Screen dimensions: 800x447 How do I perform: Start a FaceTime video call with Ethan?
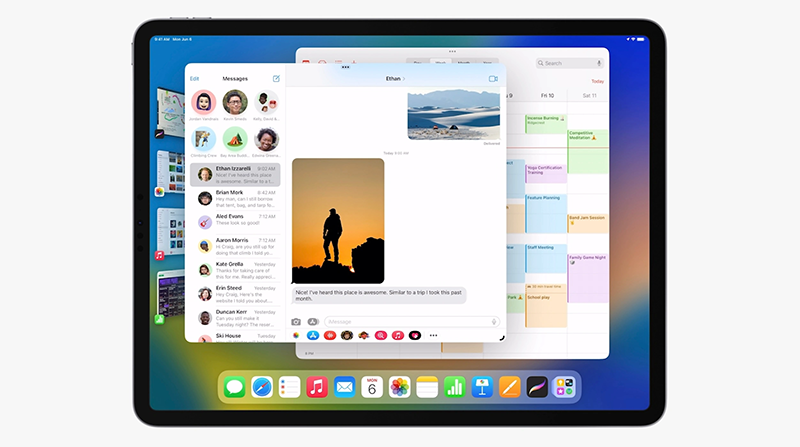click(x=493, y=79)
